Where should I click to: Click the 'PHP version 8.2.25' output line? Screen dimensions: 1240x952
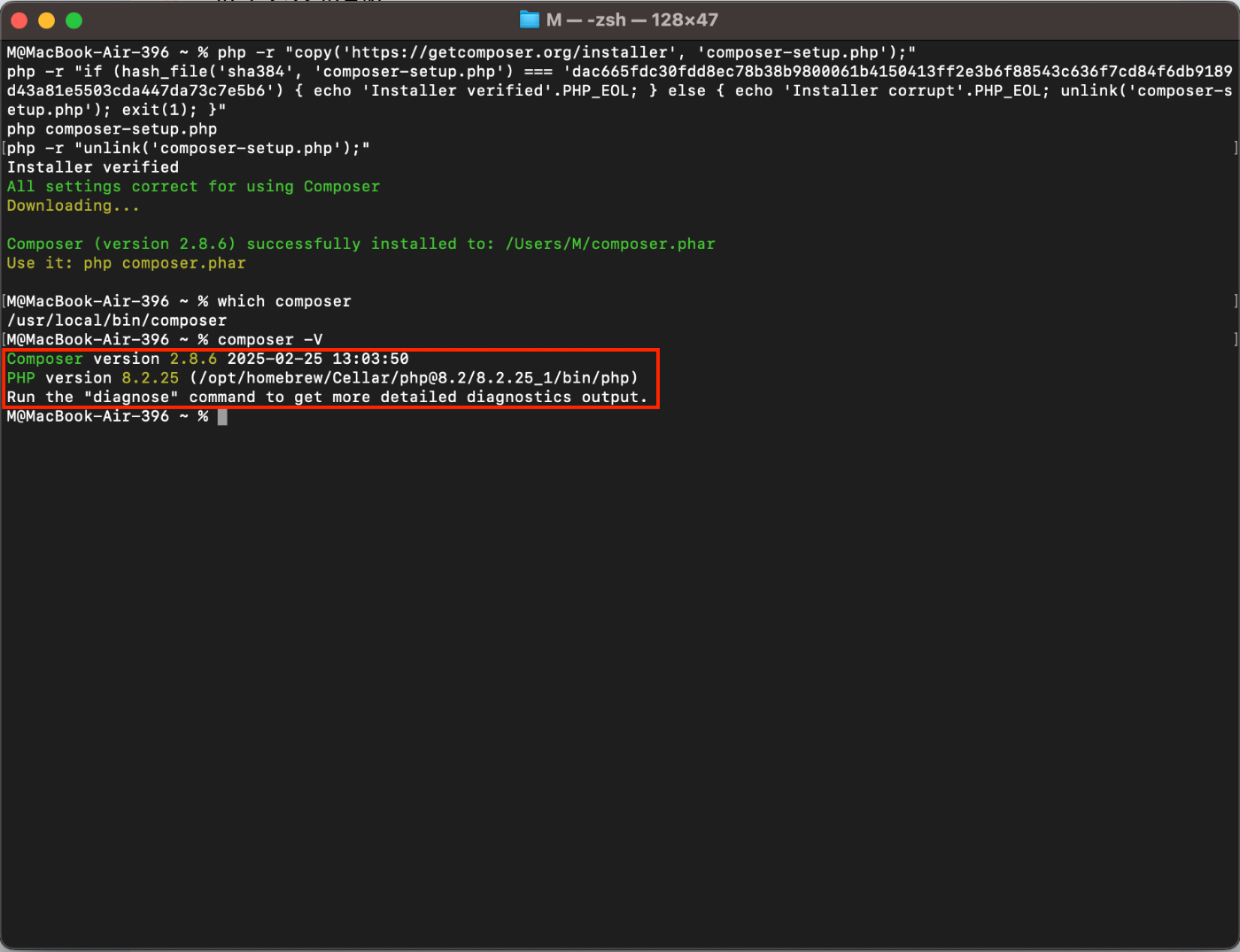pos(322,378)
